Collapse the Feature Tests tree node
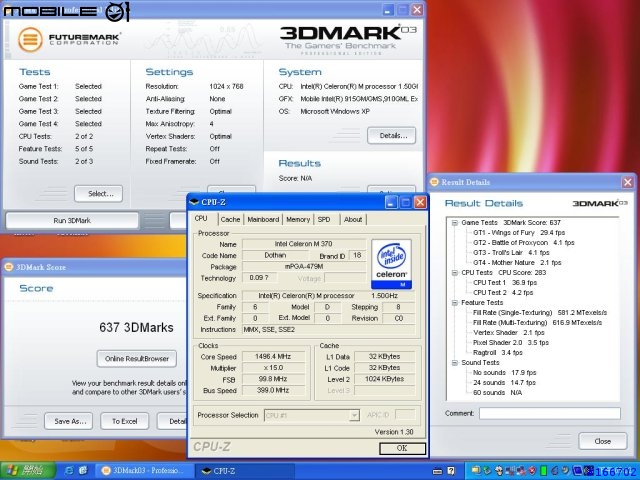Screen dimensions: 640x480 454,303
